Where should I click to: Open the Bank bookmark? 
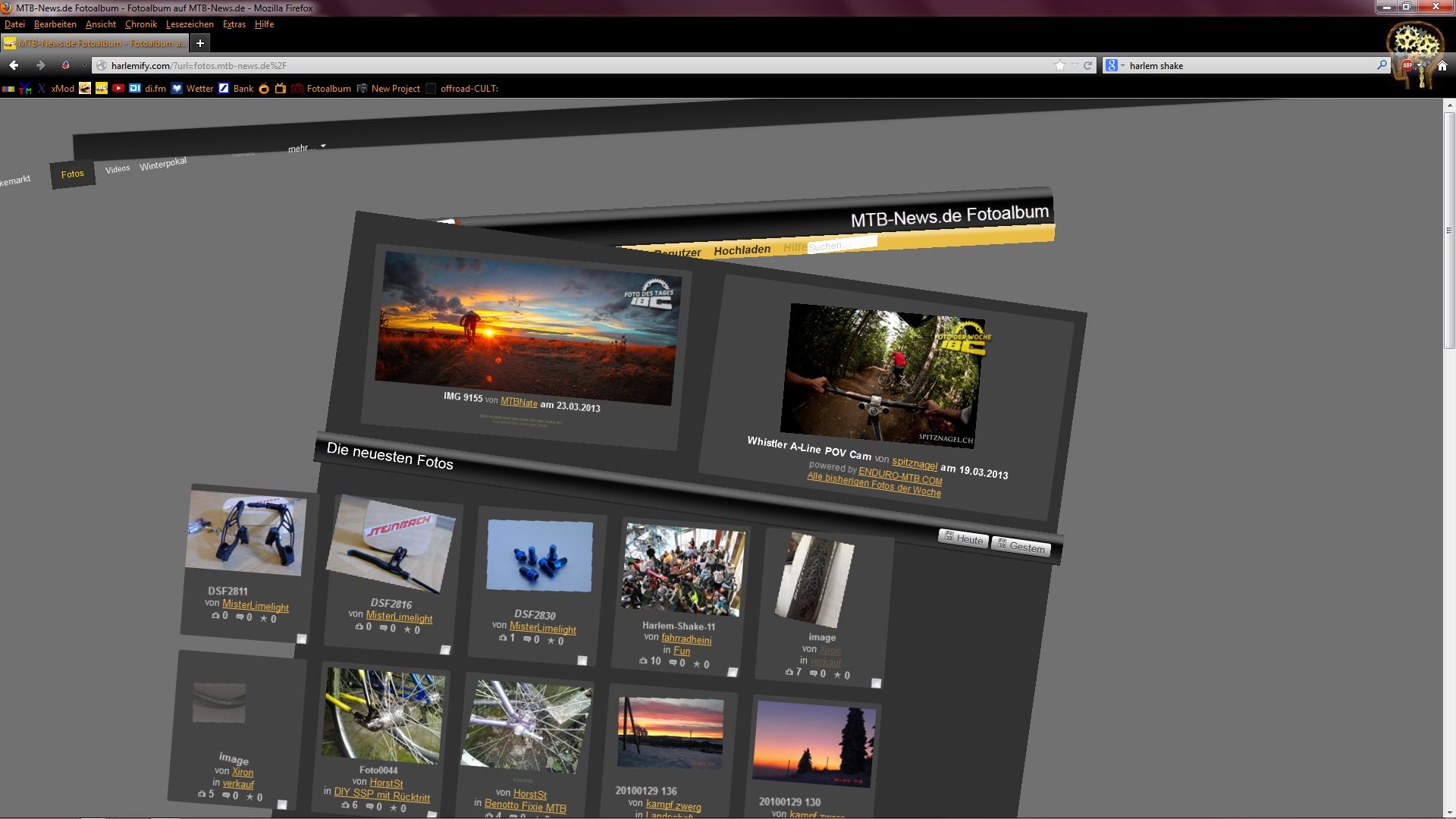(x=236, y=89)
